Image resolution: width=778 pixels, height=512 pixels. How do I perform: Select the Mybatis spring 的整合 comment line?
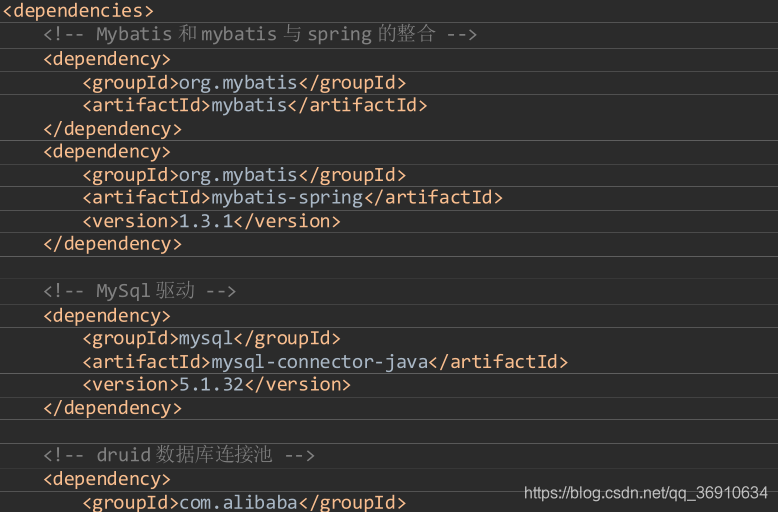coord(260,34)
